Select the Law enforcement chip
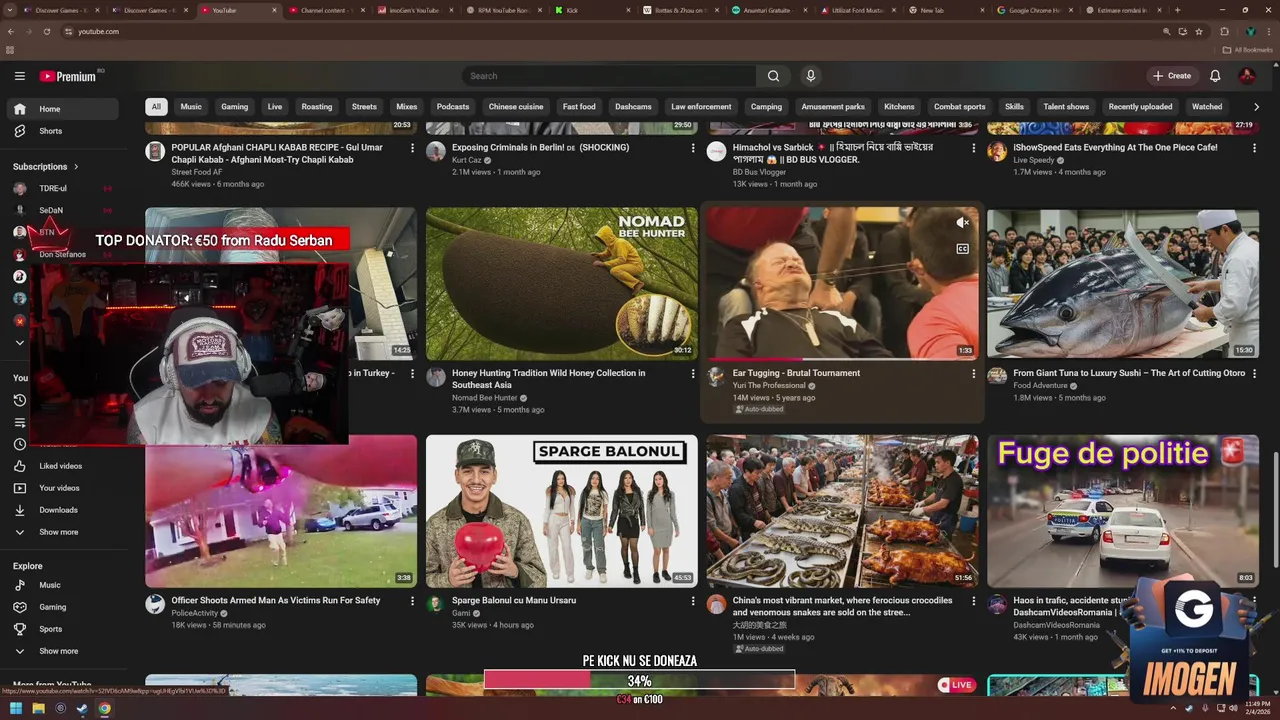 (x=701, y=107)
